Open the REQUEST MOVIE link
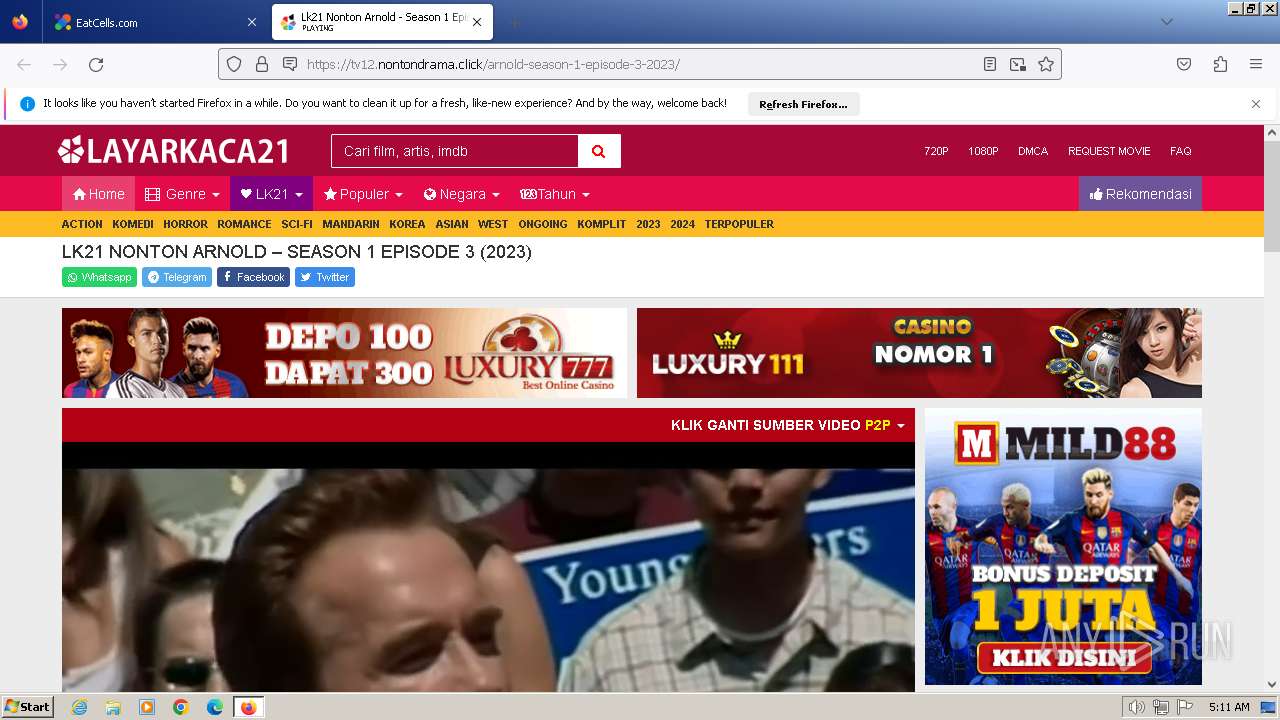 (1109, 151)
